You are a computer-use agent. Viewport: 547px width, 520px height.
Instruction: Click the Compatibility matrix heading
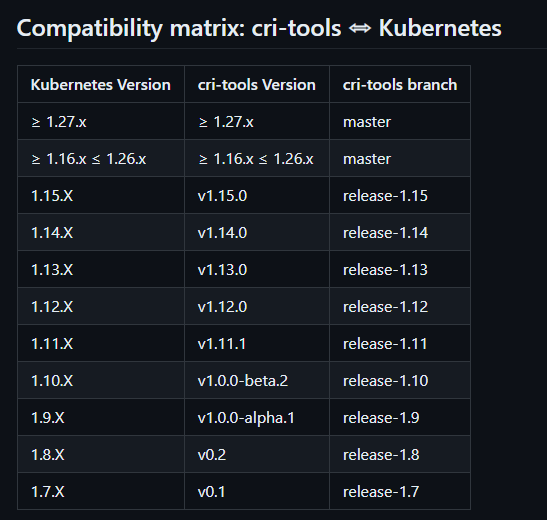259,28
